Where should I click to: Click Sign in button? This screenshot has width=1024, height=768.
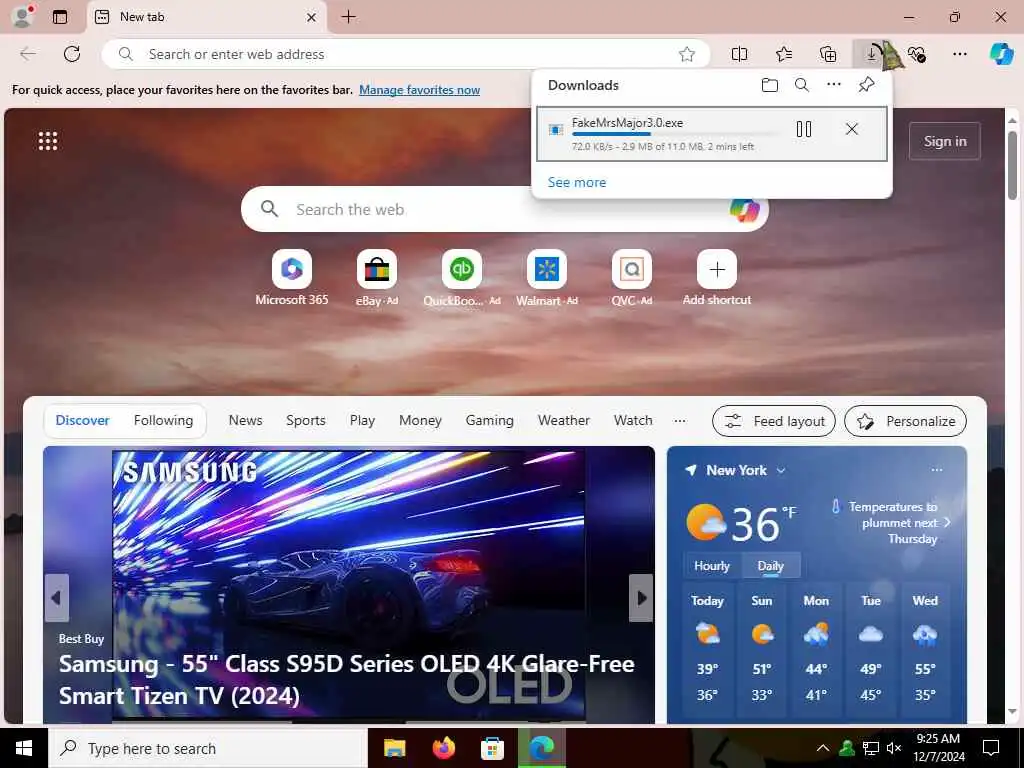coord(944,141)
